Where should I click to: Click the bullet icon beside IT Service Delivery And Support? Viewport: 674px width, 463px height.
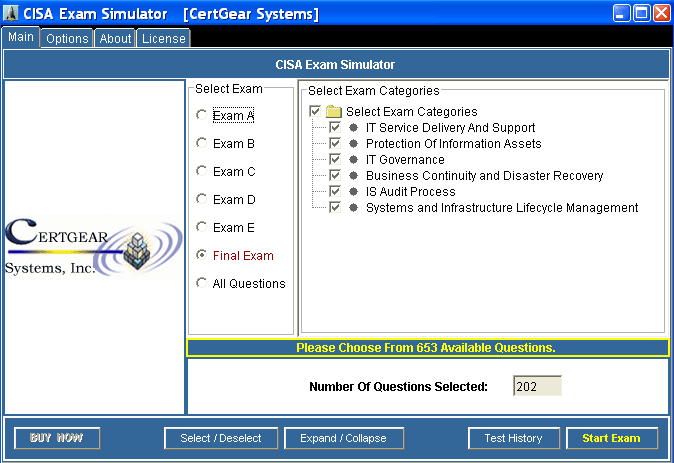353,128
